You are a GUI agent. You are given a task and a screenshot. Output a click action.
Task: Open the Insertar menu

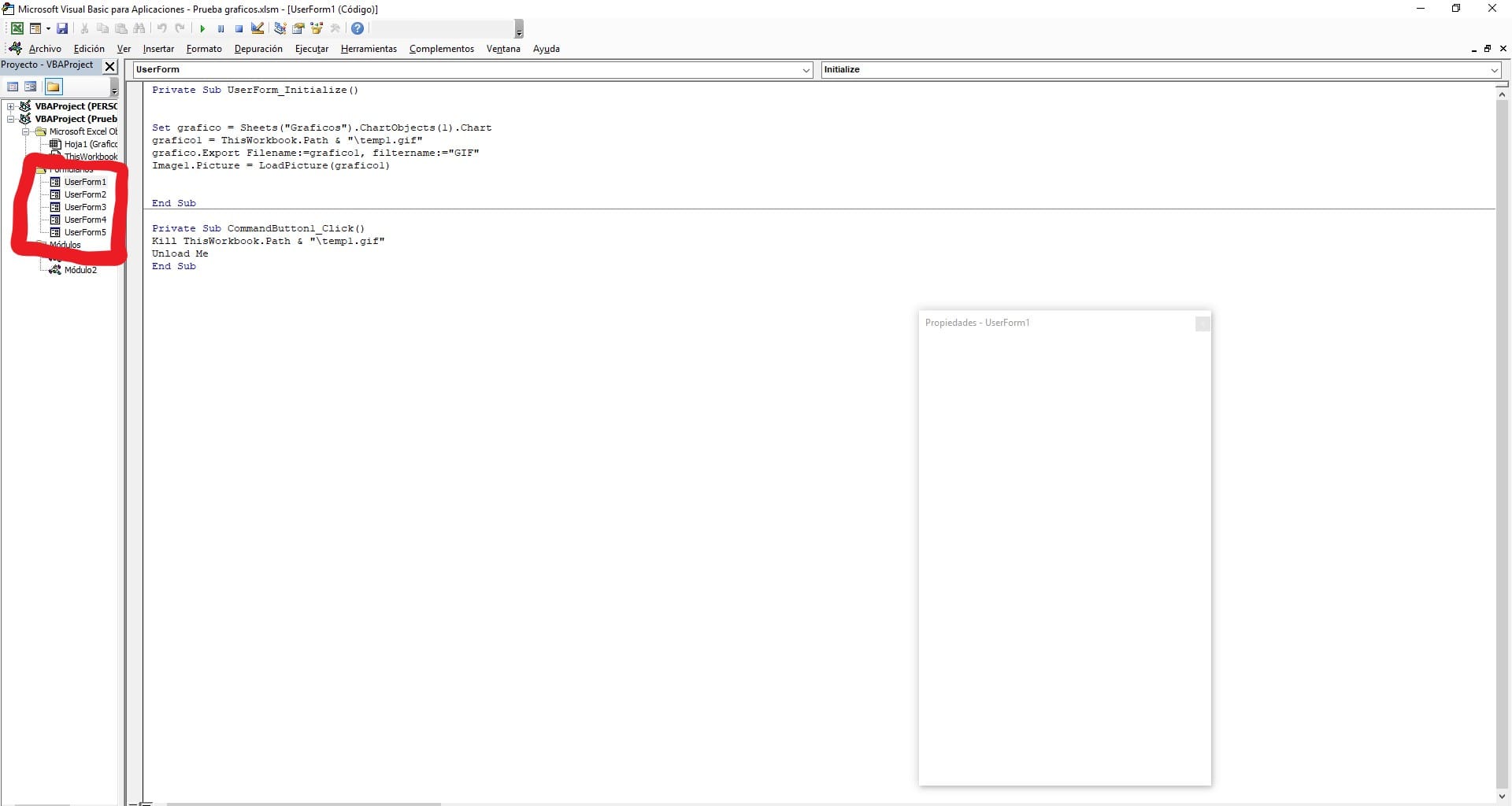click(x=158, y=49)
